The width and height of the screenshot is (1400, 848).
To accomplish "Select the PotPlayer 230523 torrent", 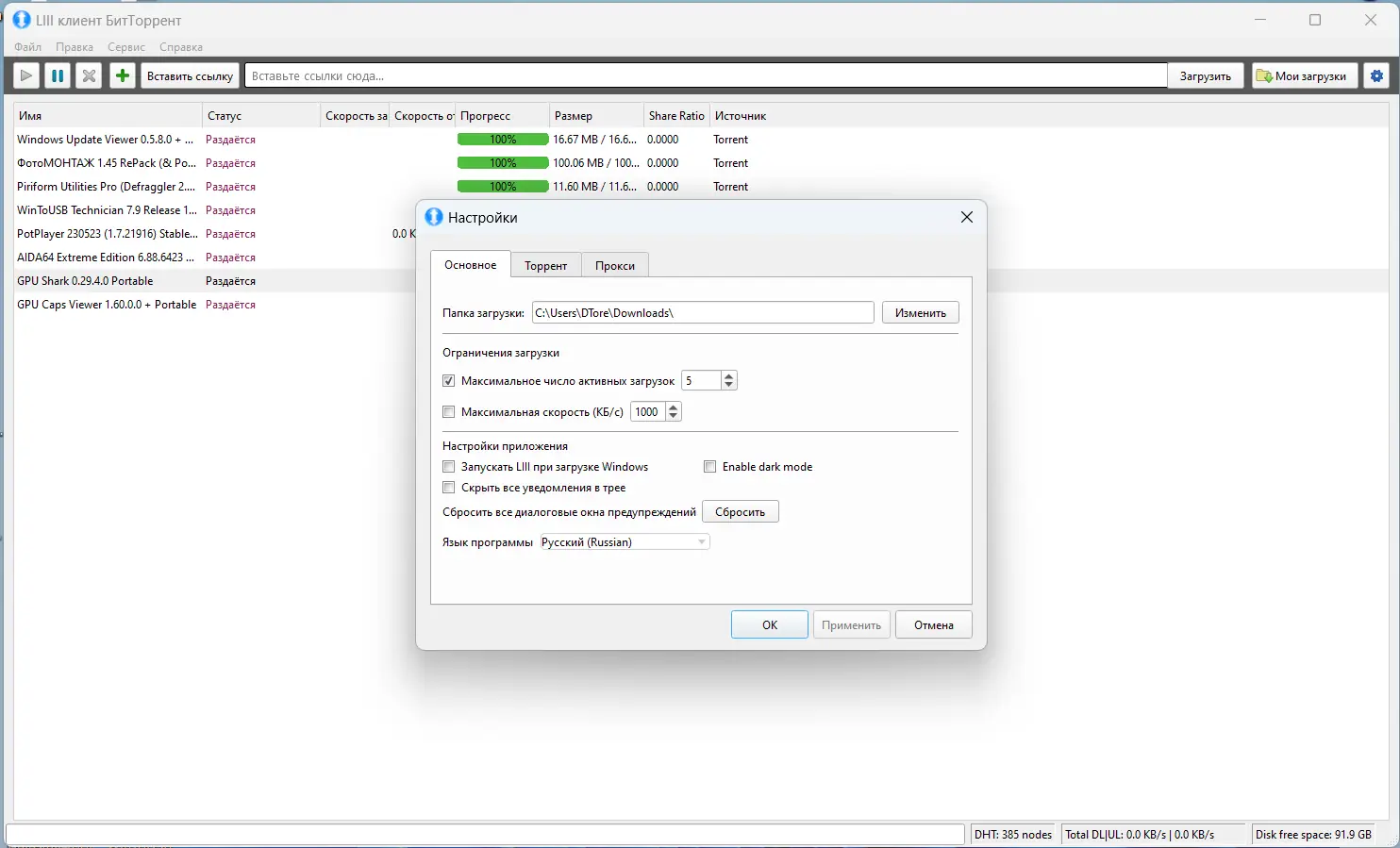I will point(108,234).
